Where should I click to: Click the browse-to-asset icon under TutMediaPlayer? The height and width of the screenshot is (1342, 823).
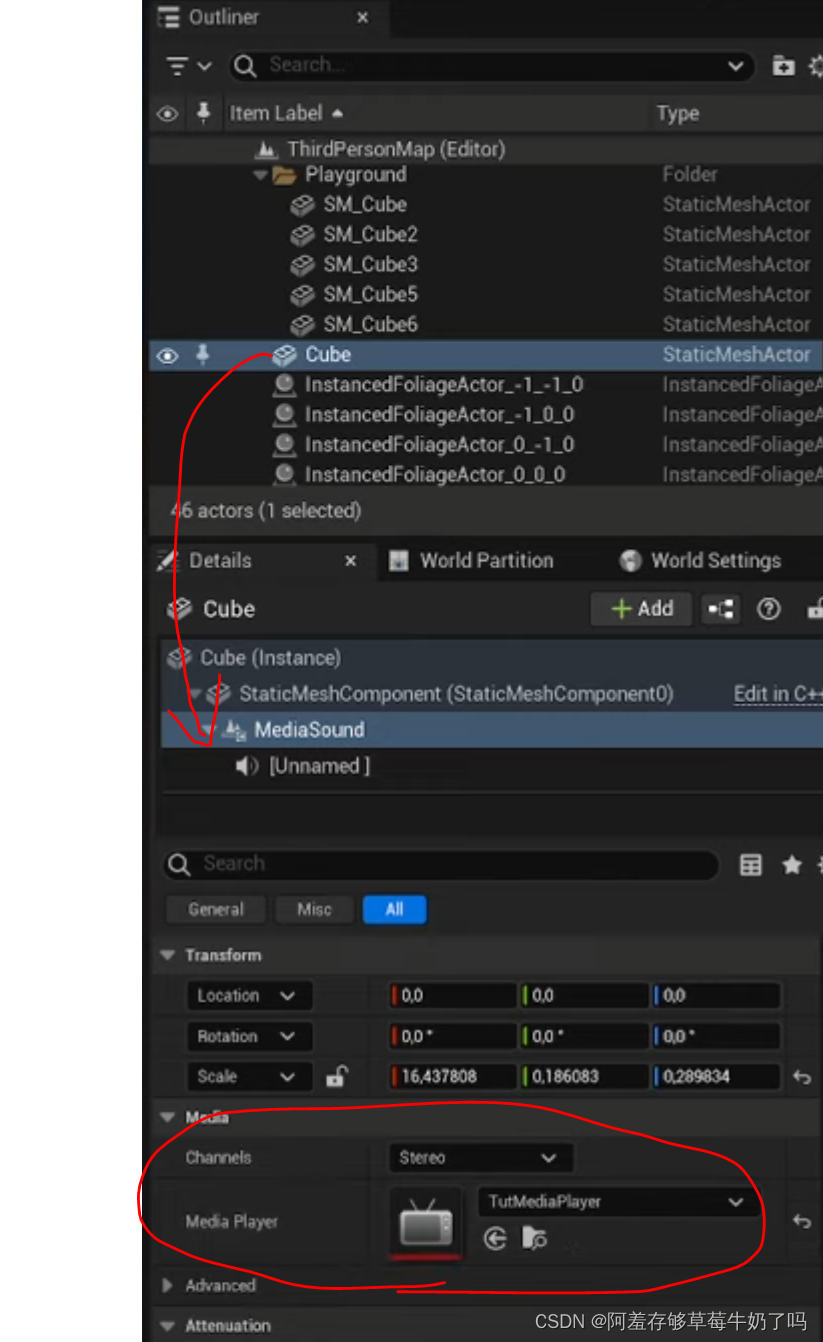coord(535,1238)
